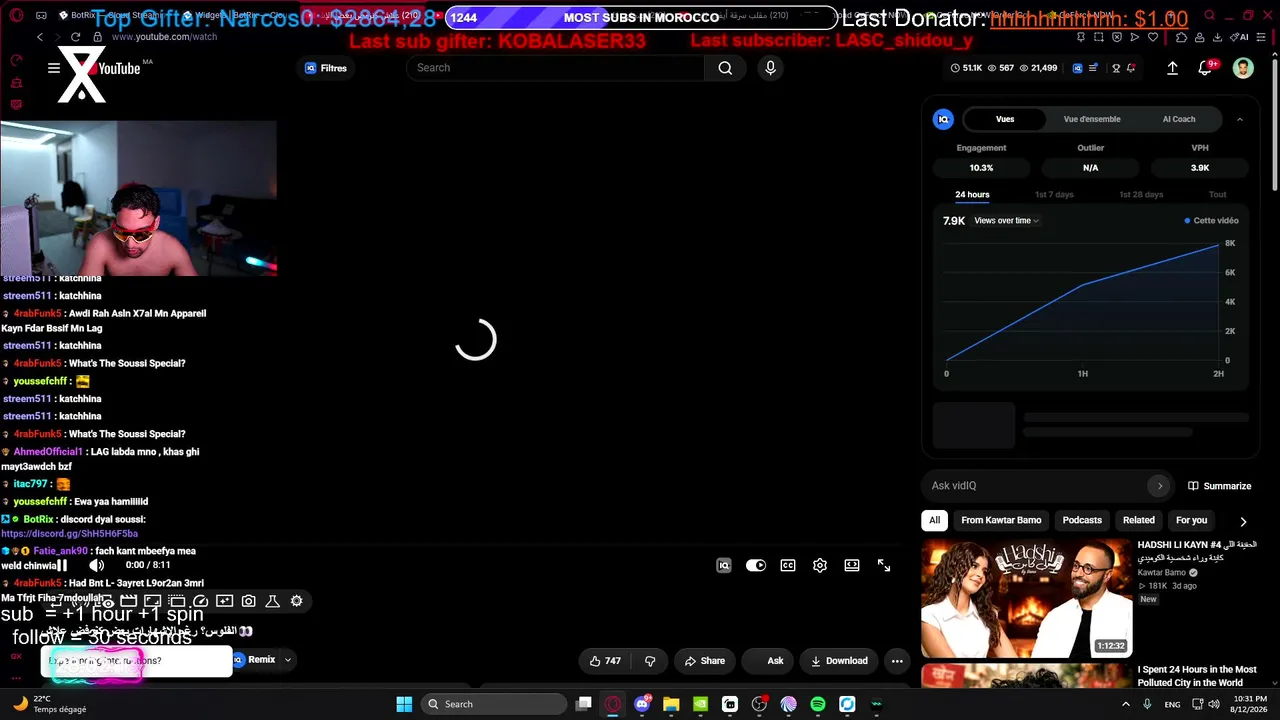Click the Windows taskbar Search box
The width and height of the screenshot is (1280, 720).
coord(494,704)
